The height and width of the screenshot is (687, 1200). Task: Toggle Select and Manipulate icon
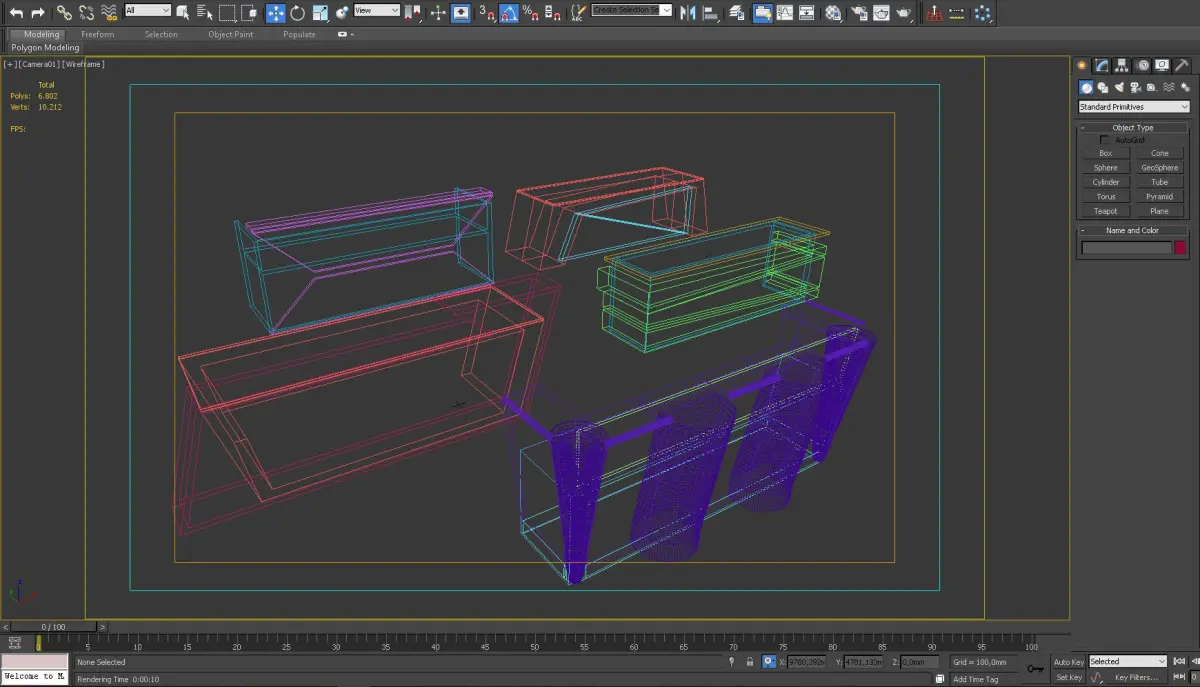438,13
